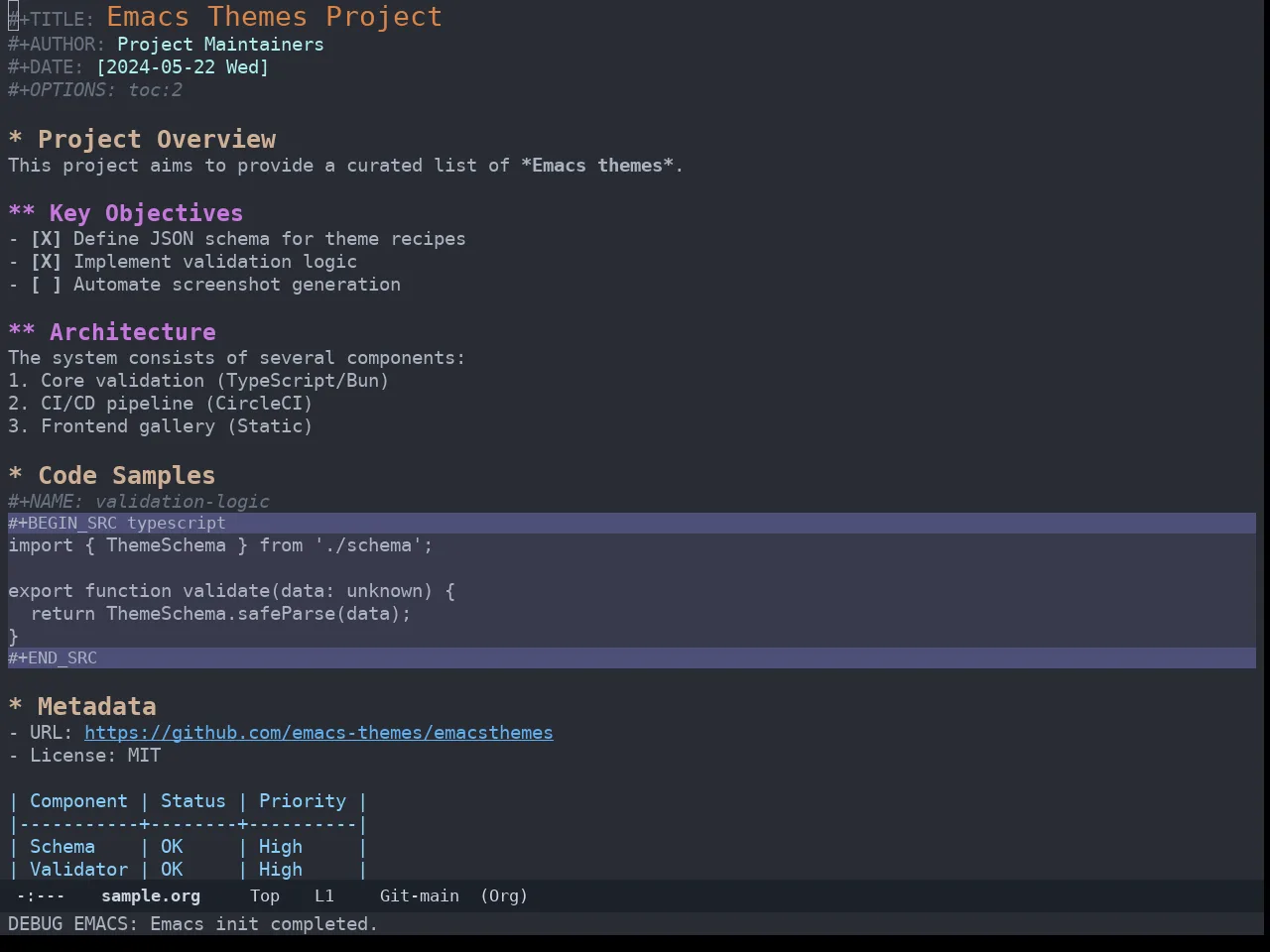The width and height of the screenshot is (1270, 952).
Task: Click the 'OK' status in Schema row
Action: click(172, 847)
